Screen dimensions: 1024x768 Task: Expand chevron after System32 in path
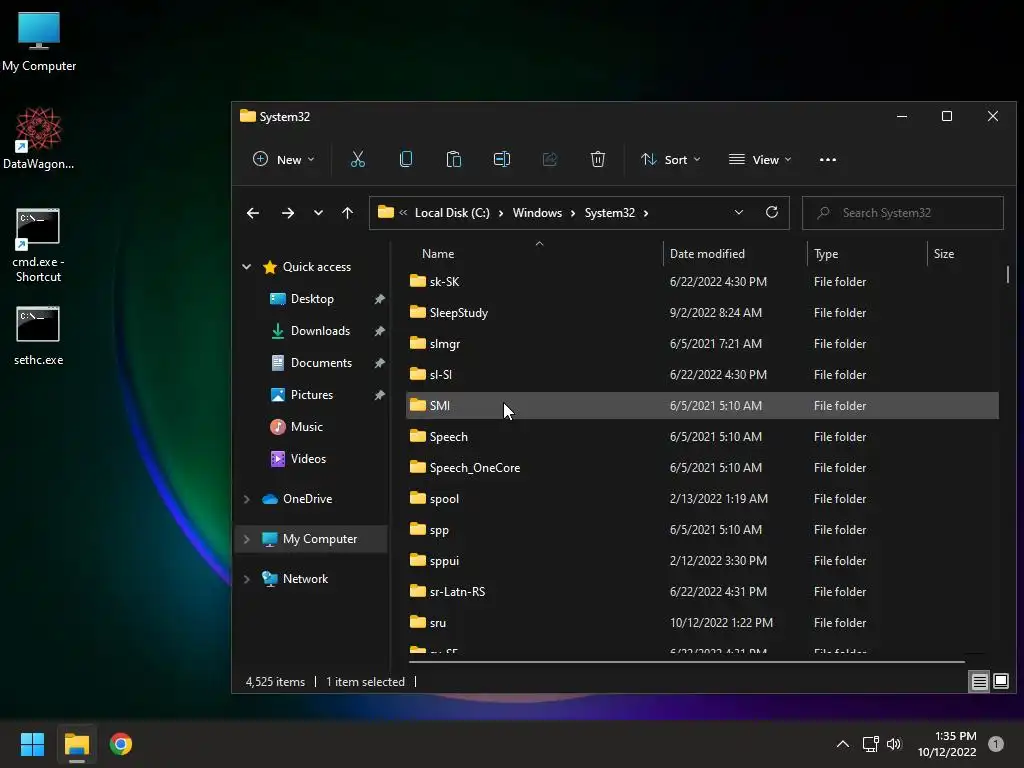646,214
